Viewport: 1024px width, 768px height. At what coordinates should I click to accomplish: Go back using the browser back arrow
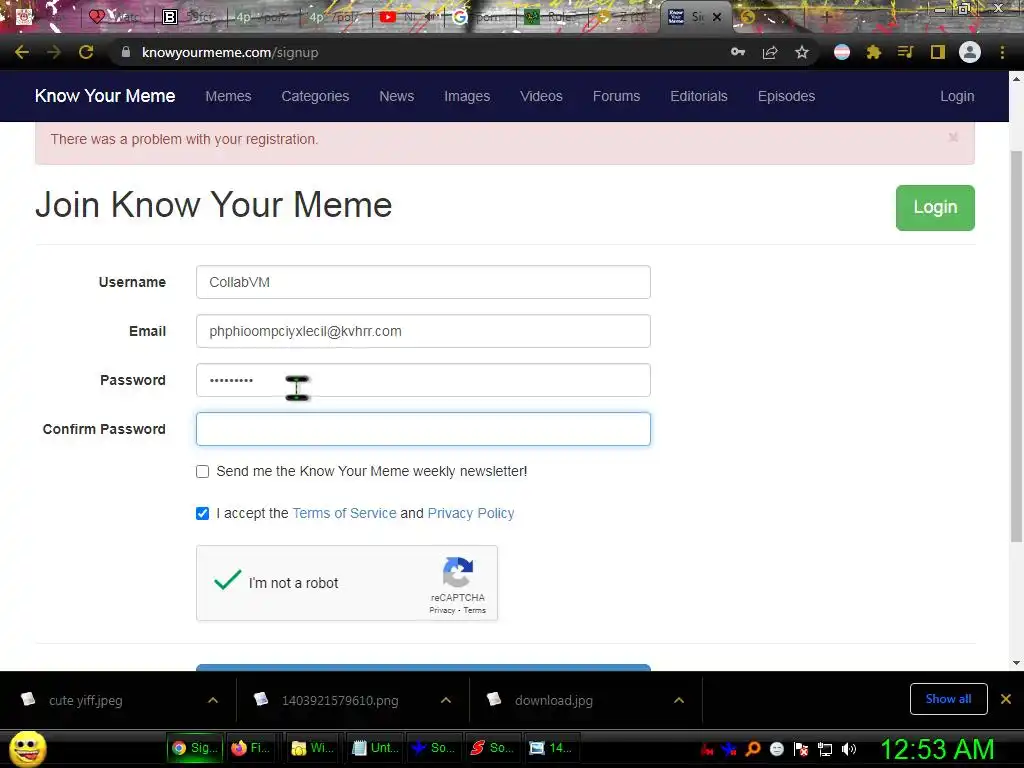point(22,52)
